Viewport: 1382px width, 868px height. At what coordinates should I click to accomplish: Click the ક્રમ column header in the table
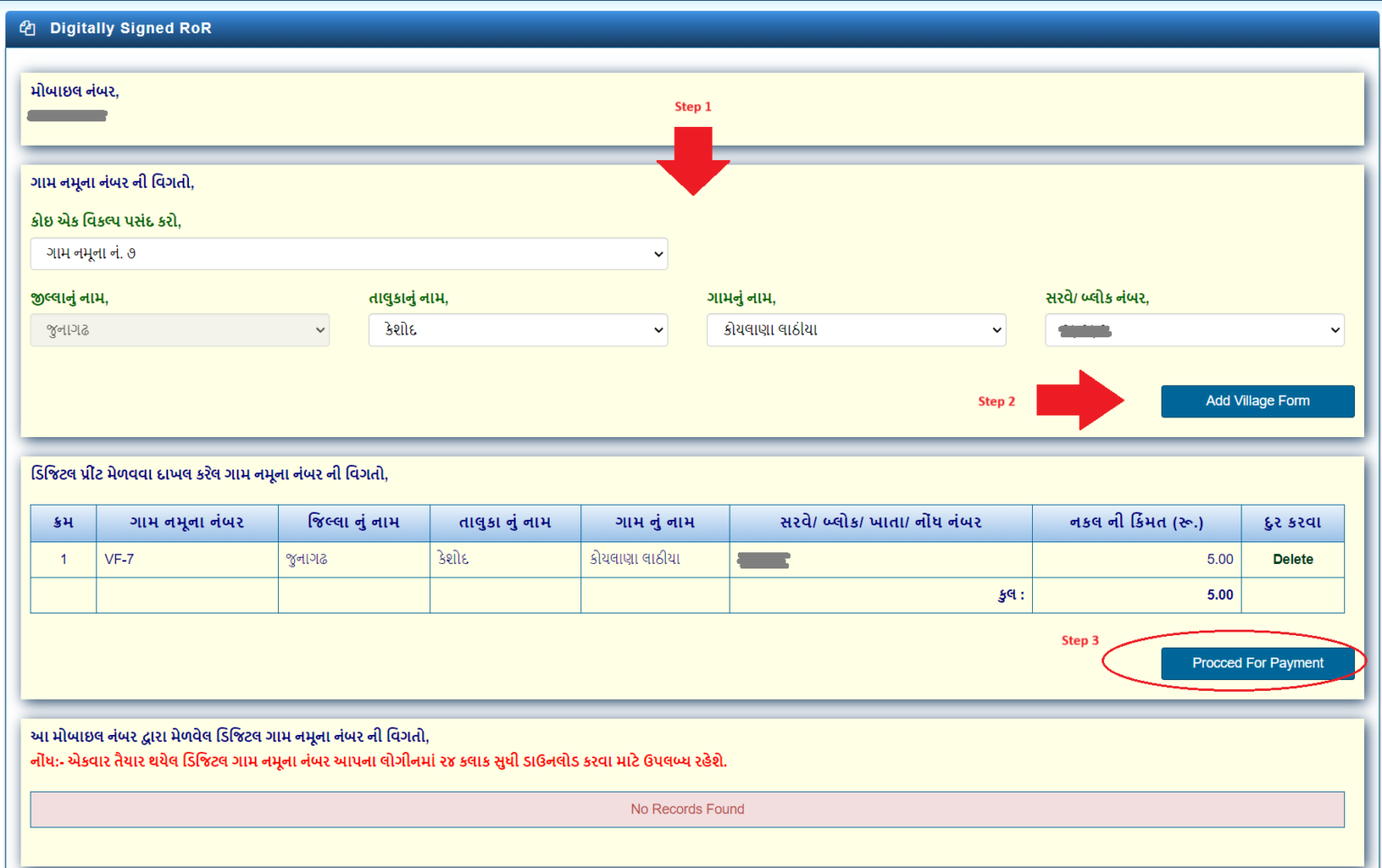click(63, 523)
